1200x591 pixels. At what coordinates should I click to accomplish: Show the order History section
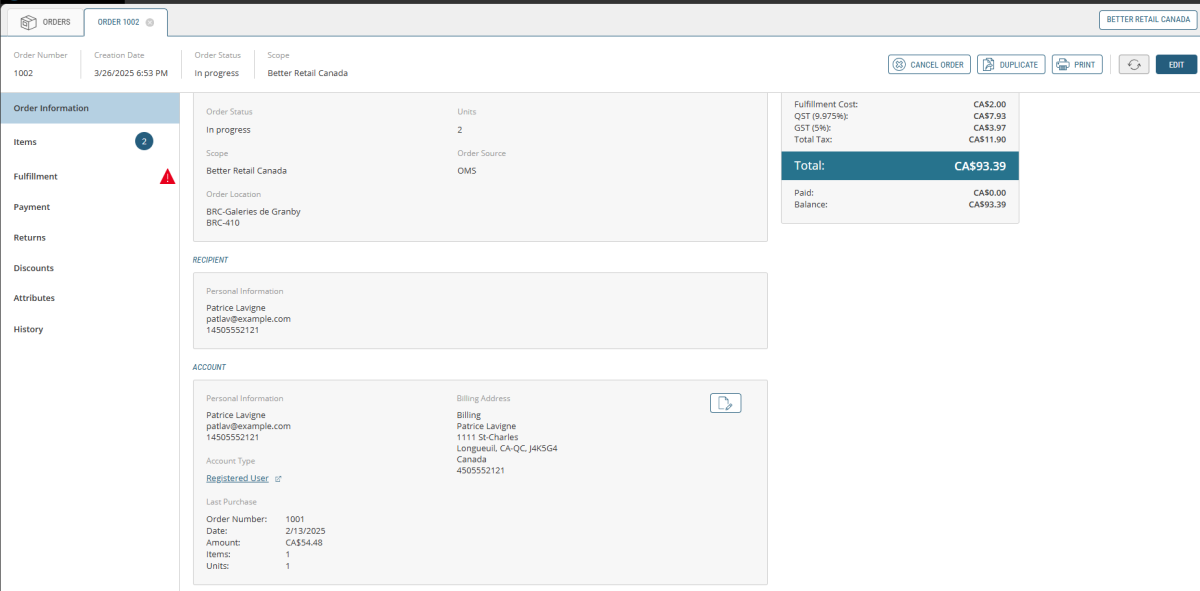(29, 329)
